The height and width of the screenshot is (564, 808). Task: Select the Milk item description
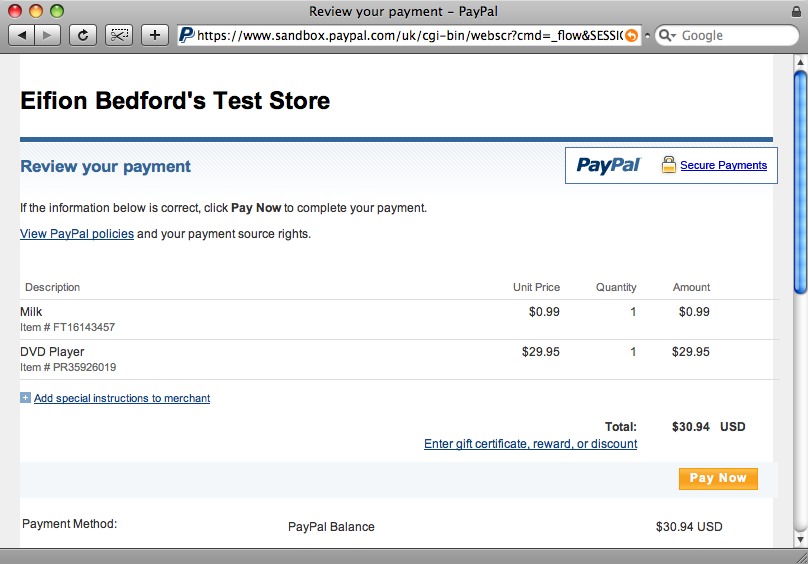[x=31, y=312]
